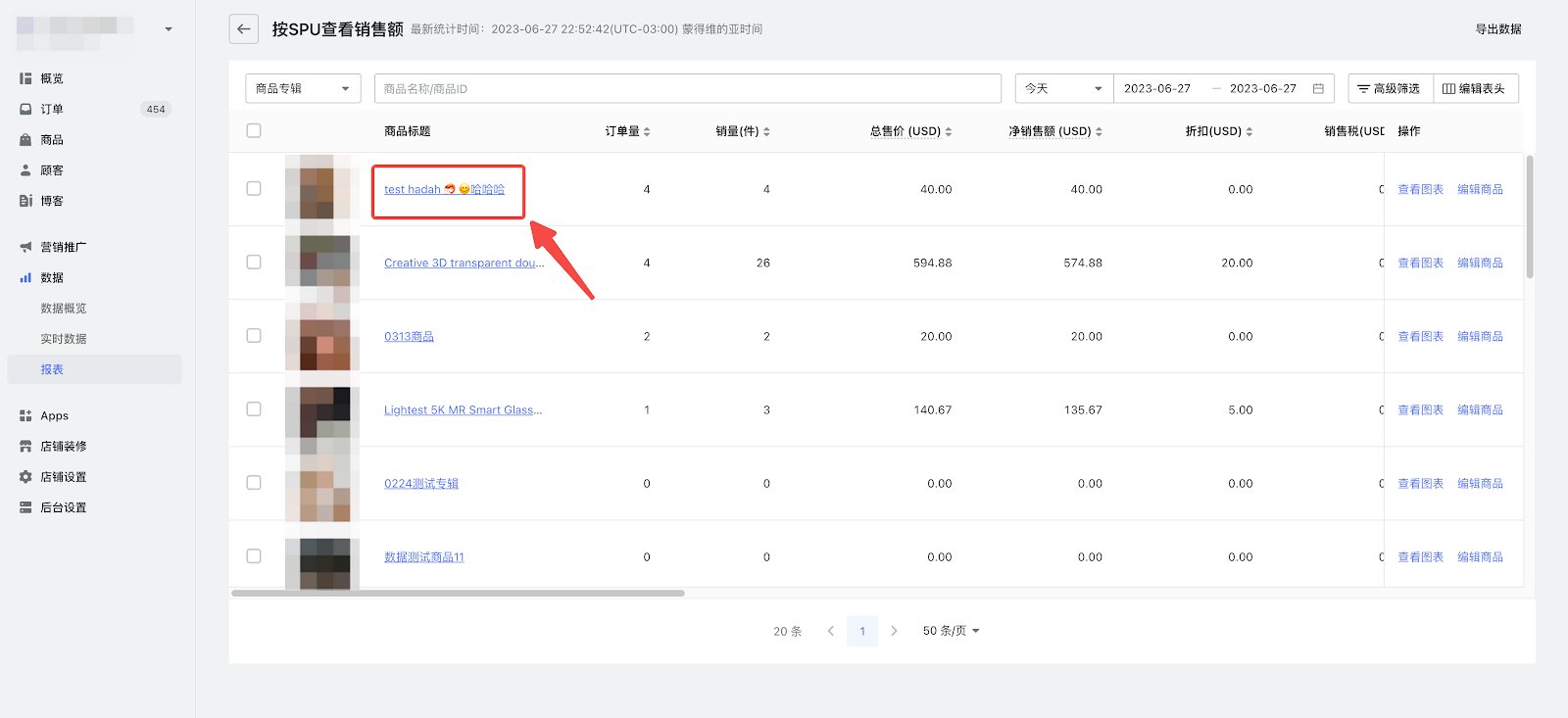
Task: Click the table vertical scrollbar
Action: click(x=1530, y=215)
